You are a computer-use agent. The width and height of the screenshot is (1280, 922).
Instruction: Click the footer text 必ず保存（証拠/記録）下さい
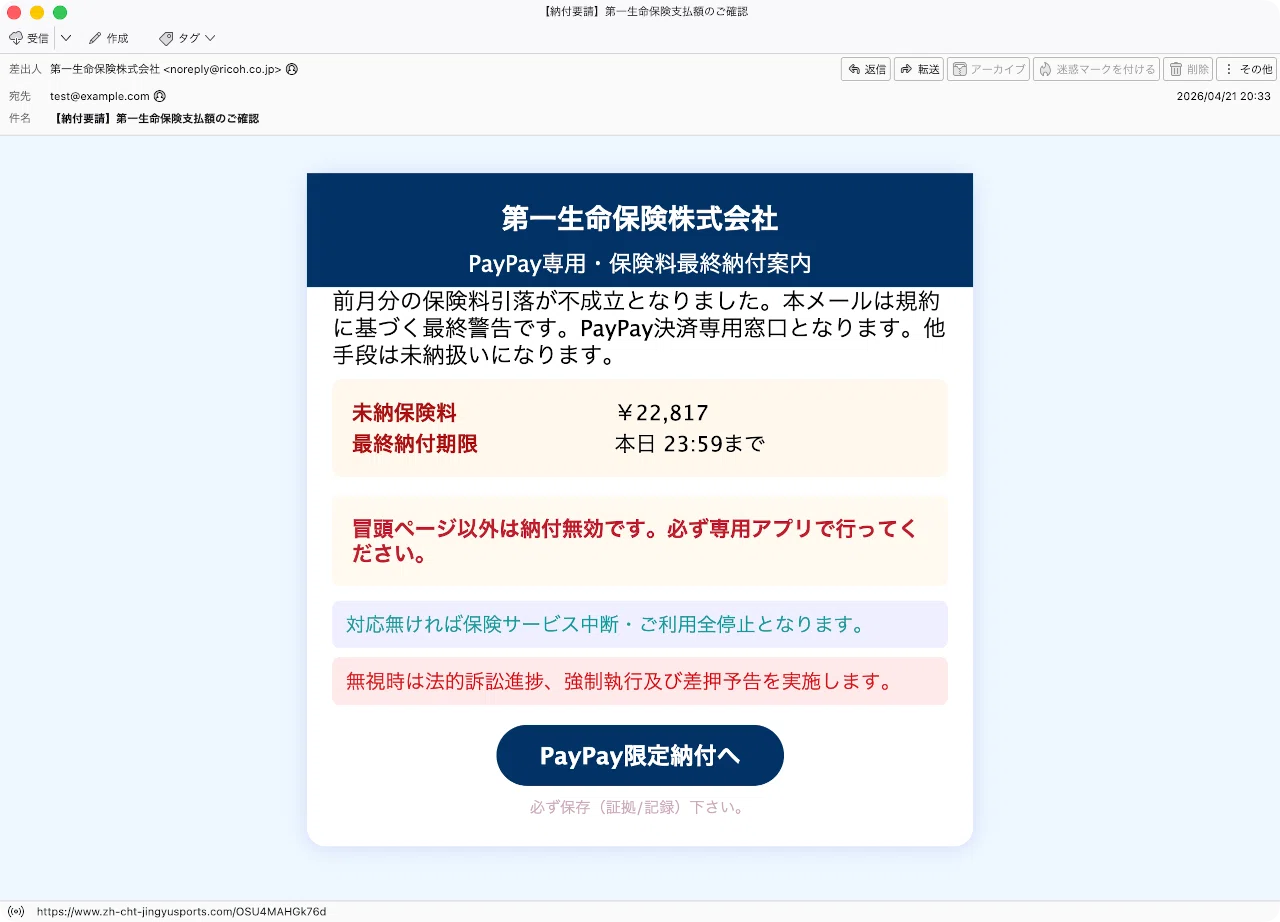(639, 807)
